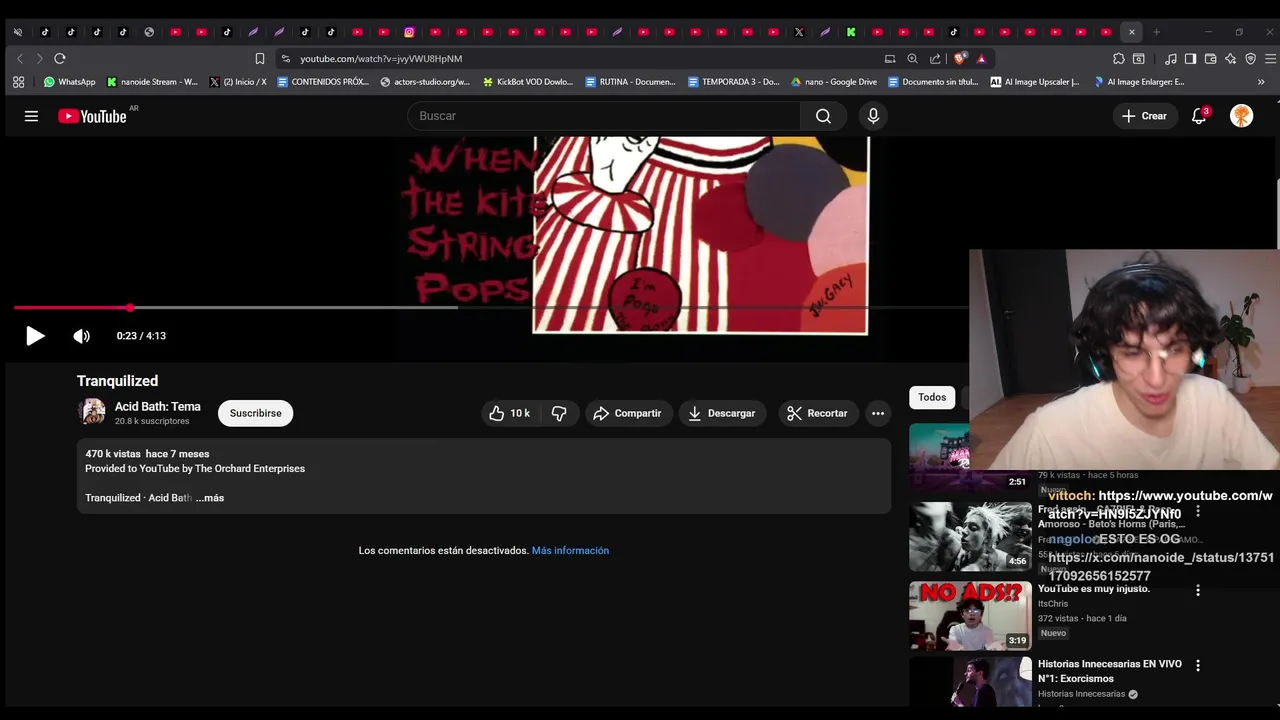
Task: Open TEMPORADA 3 document bookmark
Action: click(x=733, y=82)
